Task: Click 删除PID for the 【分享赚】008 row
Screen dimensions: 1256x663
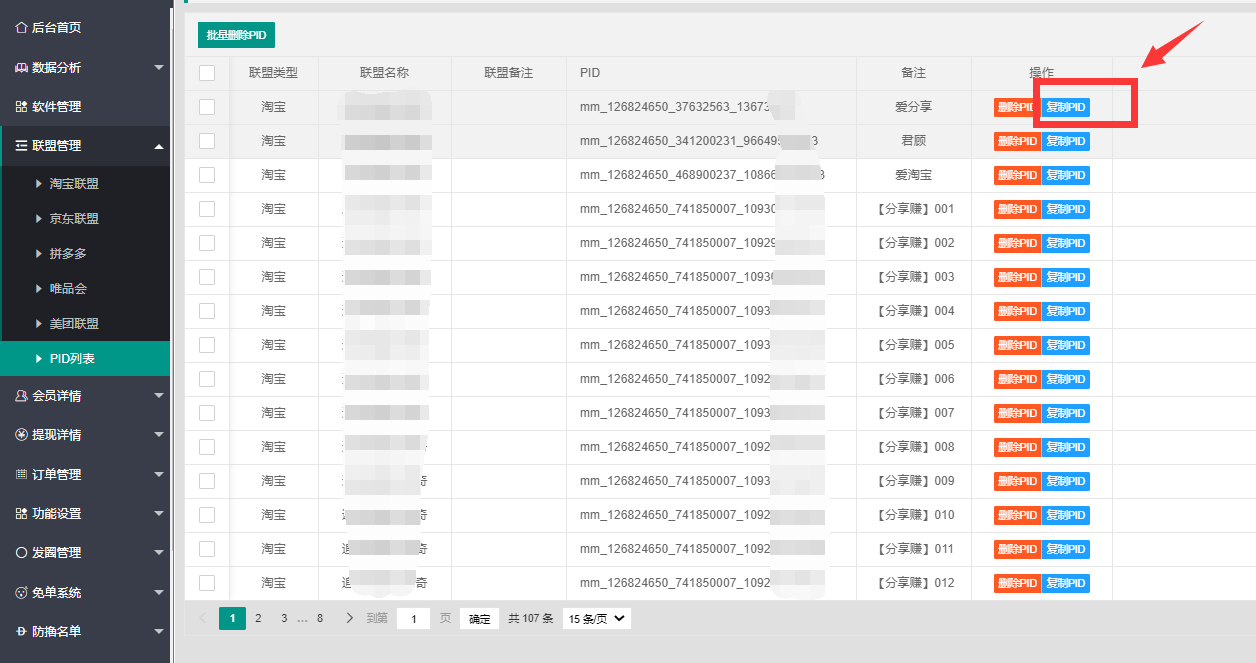Action: point(1017,447)
